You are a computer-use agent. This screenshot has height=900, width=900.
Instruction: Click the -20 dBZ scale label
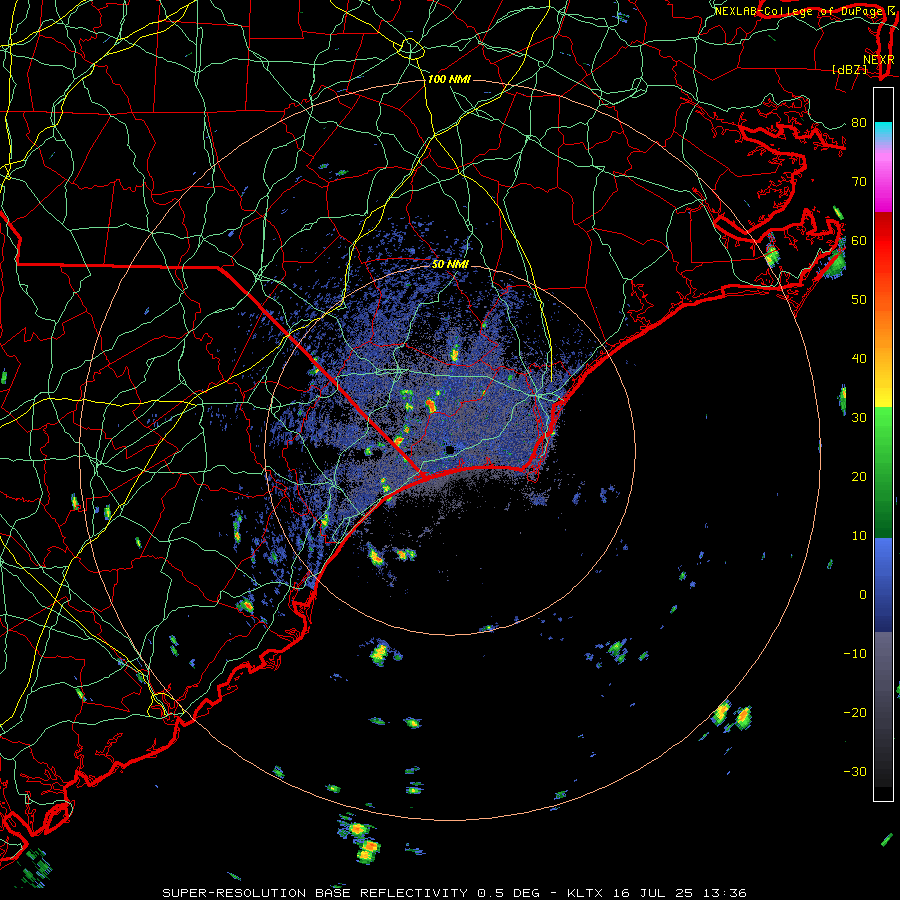(855, 712)
